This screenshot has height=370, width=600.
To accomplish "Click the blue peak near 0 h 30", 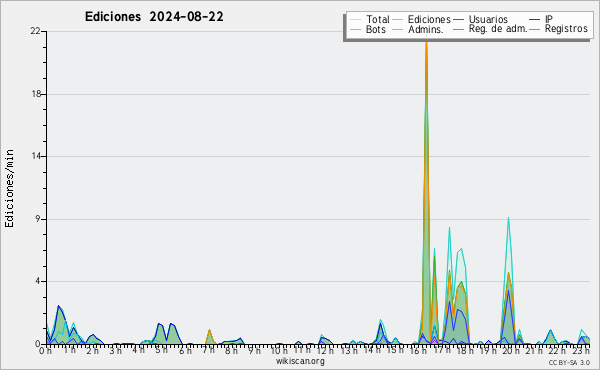I will point(59,306).
